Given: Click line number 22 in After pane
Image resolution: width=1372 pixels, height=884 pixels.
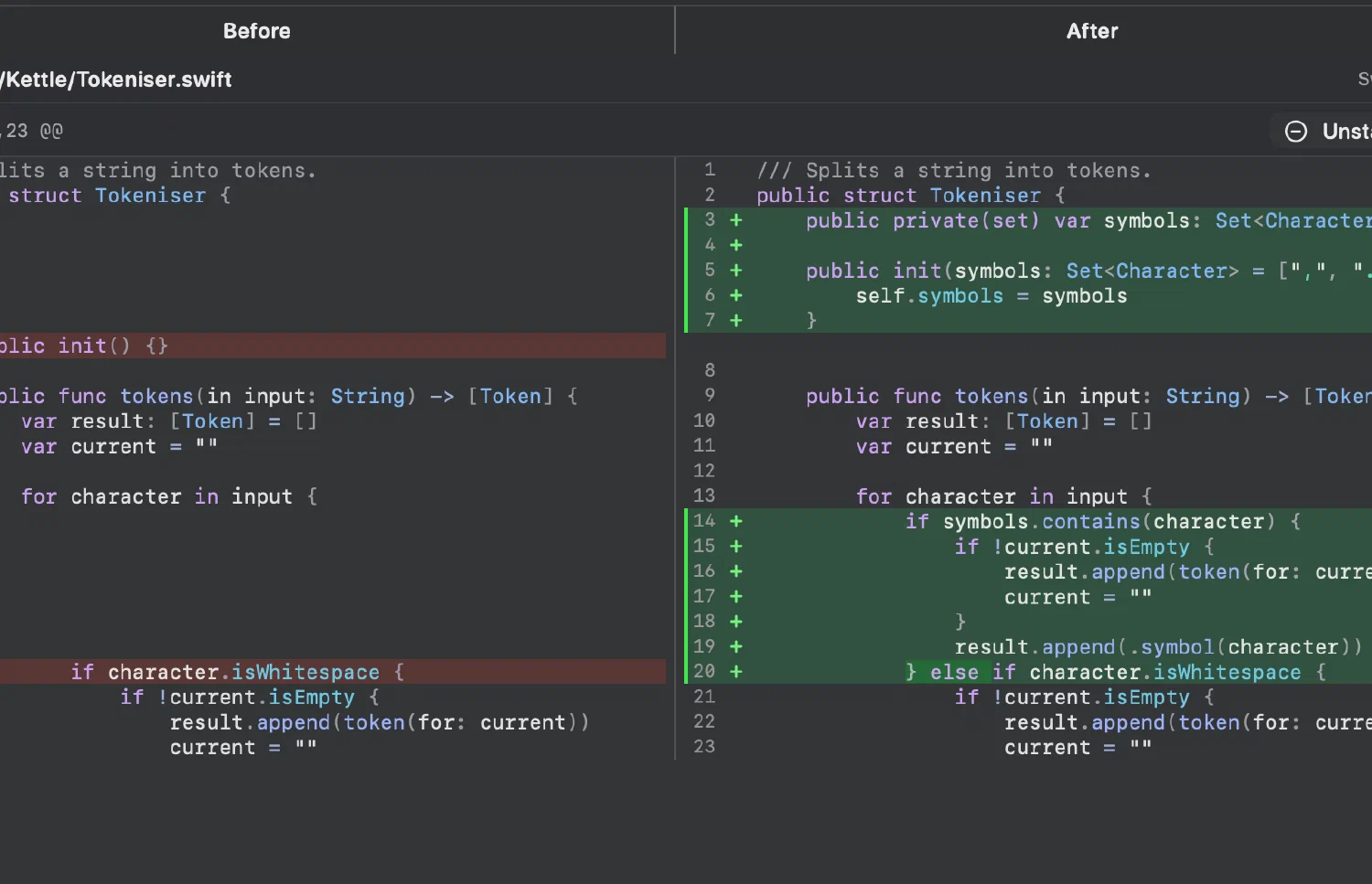Looking at the screenshot, I should 704,721.
